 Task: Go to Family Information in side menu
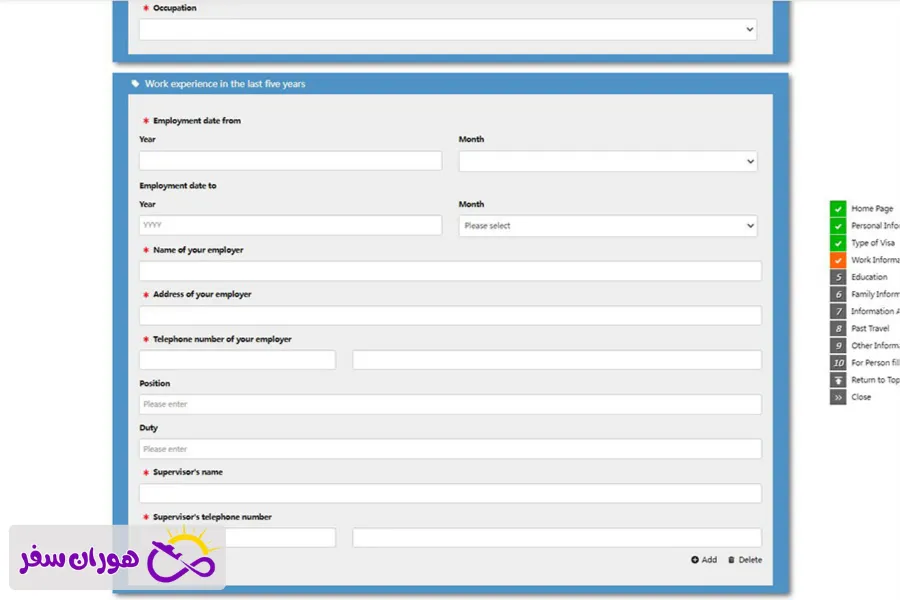coord(874,294)
